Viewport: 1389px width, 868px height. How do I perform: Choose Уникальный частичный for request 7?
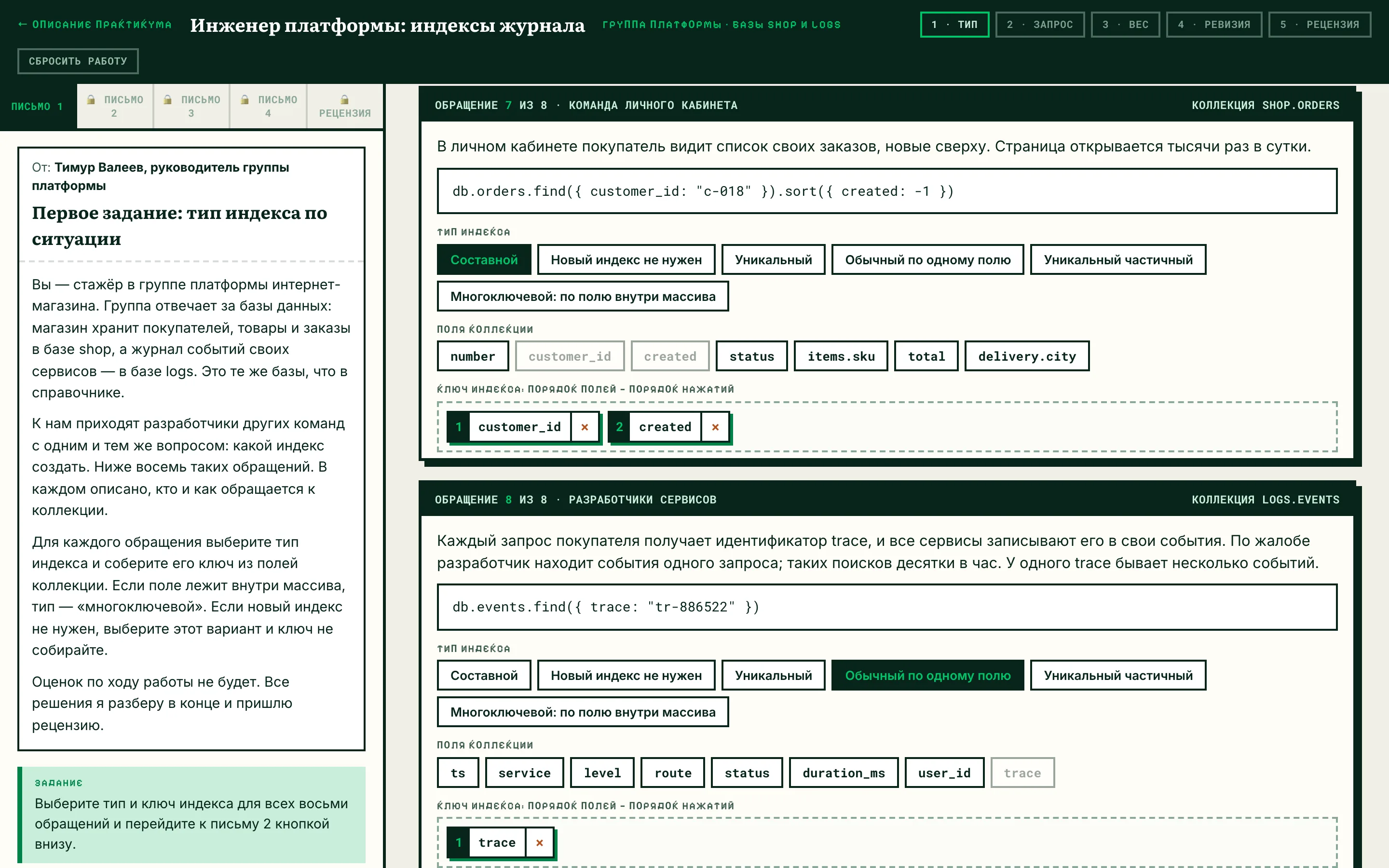[x=1118, y=260]
